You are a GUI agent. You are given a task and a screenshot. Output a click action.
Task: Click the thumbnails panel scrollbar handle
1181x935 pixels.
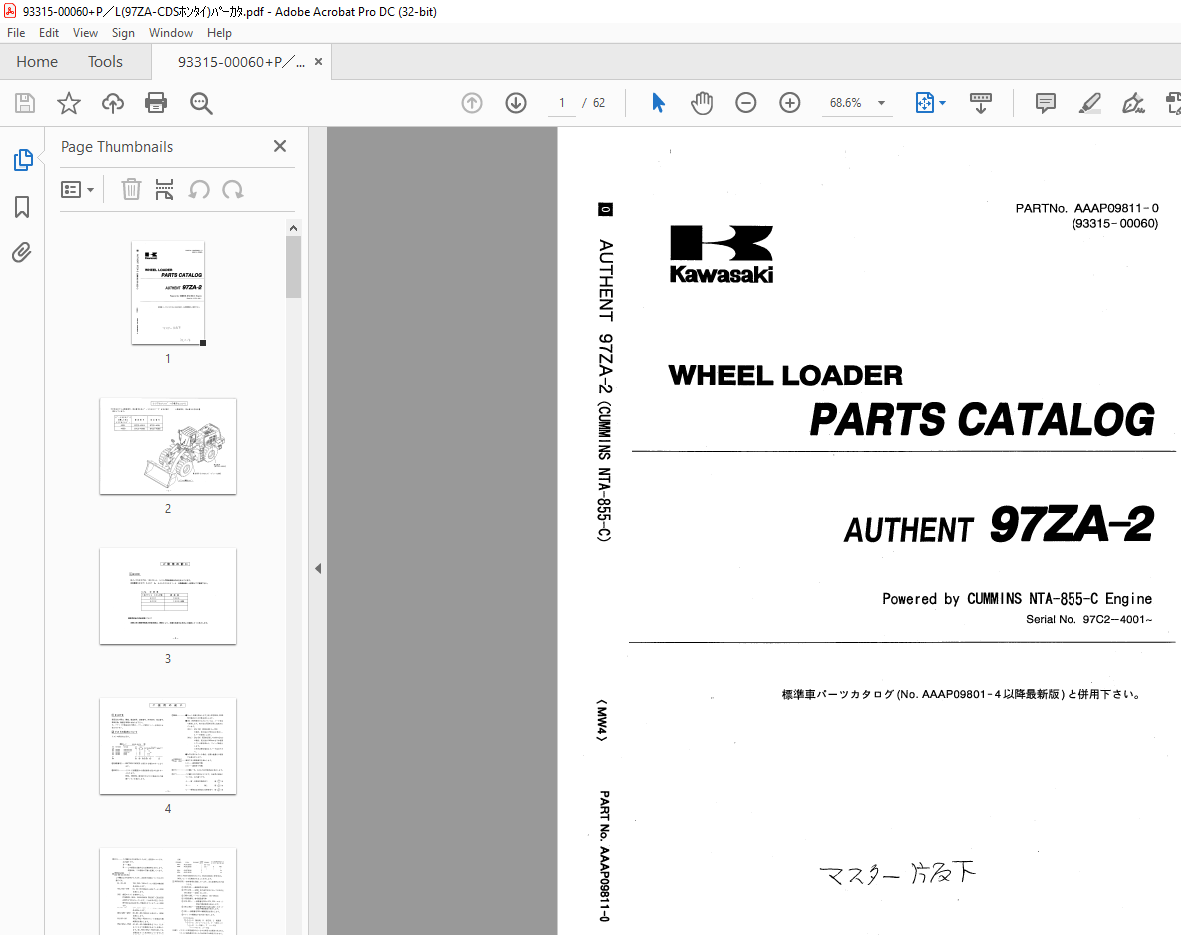[x=294, y=267]
